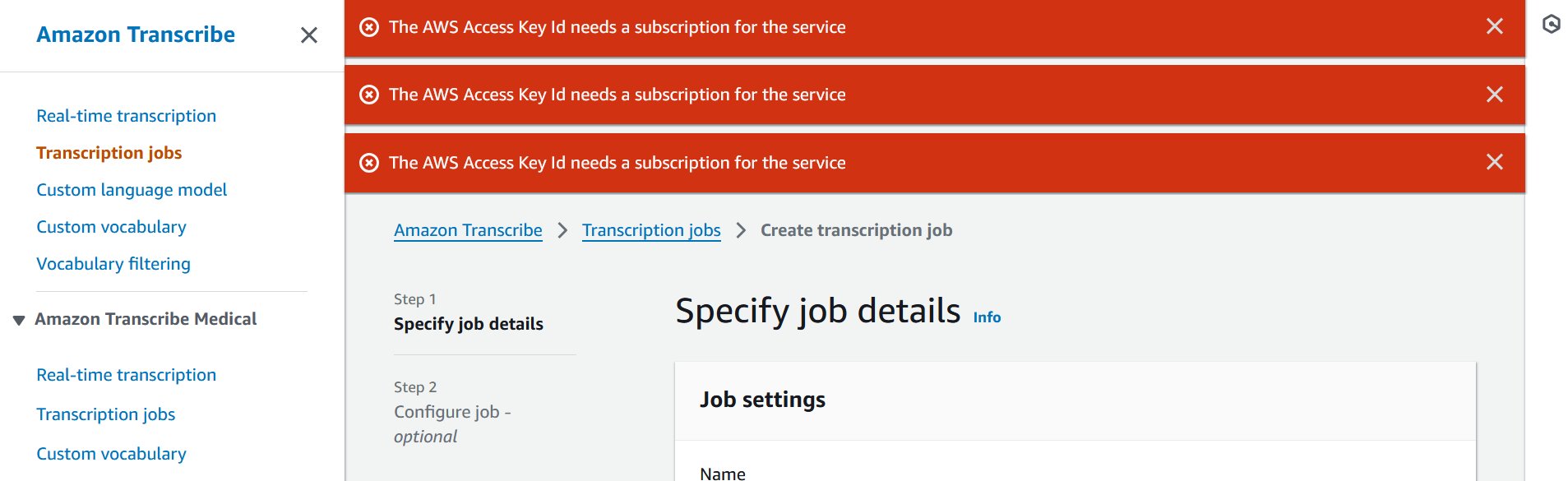
Task: Click the Amazon Transcribe breadcrumb link
Action: 468,230
